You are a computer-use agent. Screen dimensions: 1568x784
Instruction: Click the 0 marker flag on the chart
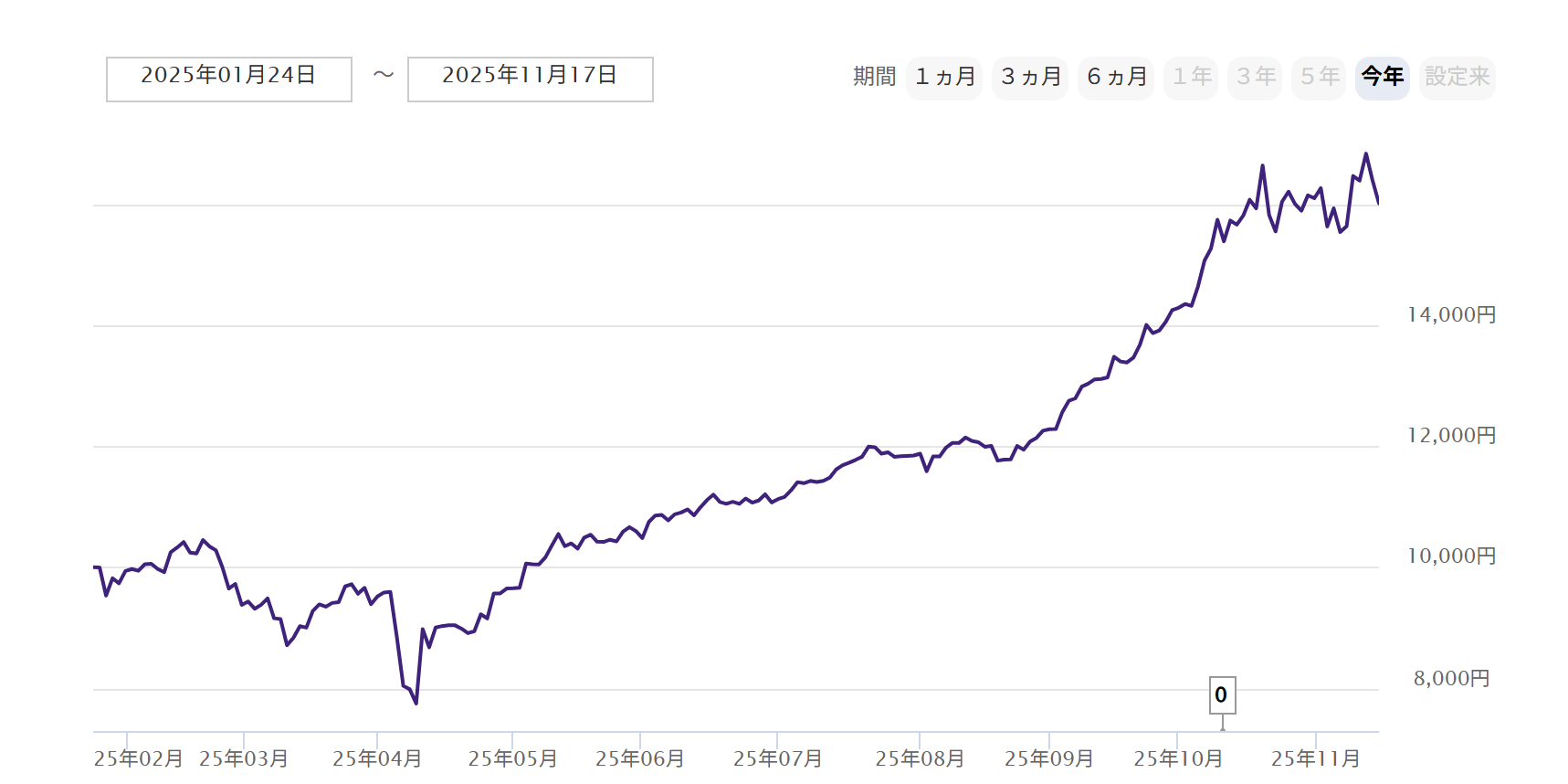(1222, 695)
